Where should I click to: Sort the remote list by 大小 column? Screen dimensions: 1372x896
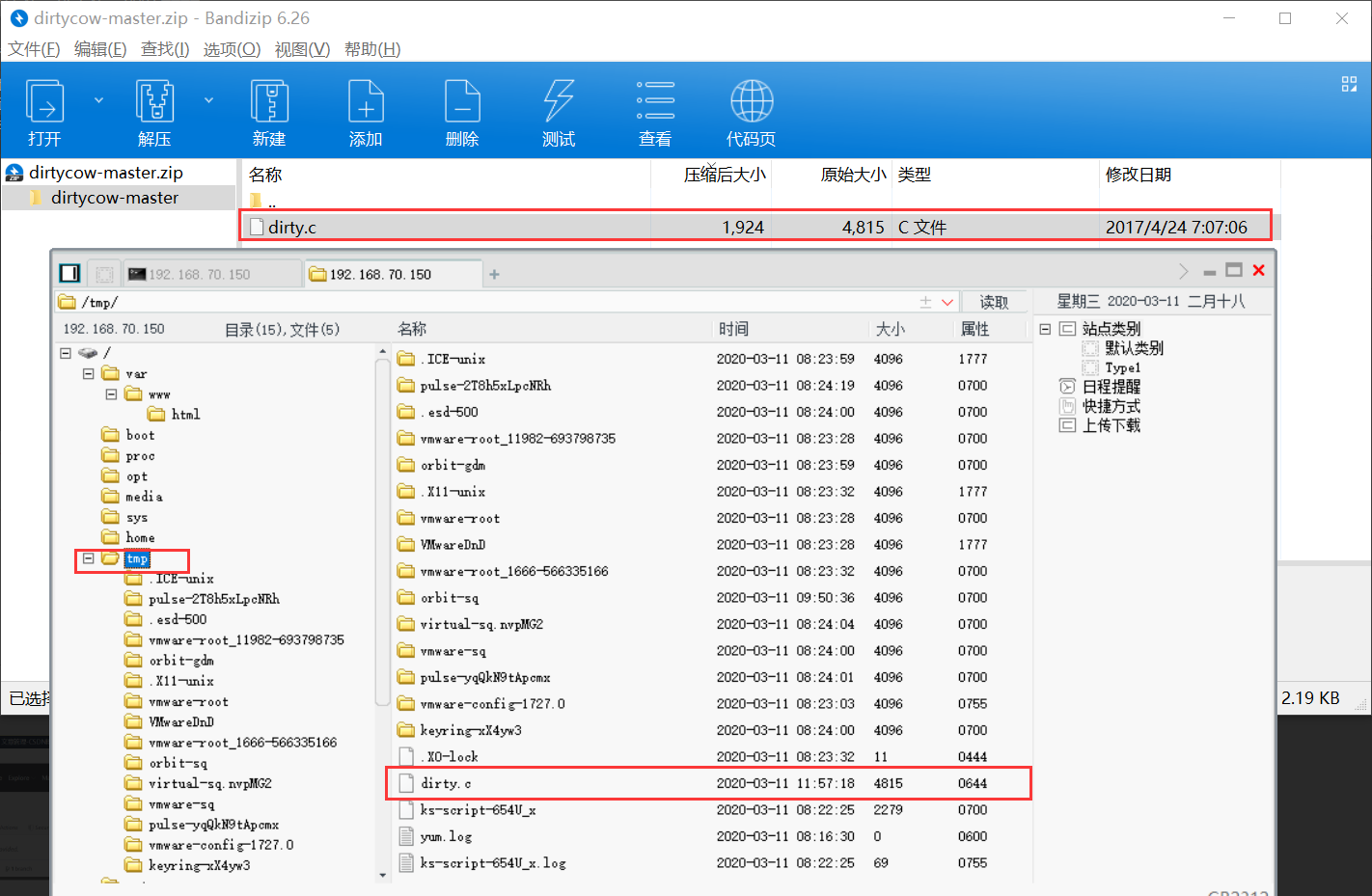[x=890, y=329]
